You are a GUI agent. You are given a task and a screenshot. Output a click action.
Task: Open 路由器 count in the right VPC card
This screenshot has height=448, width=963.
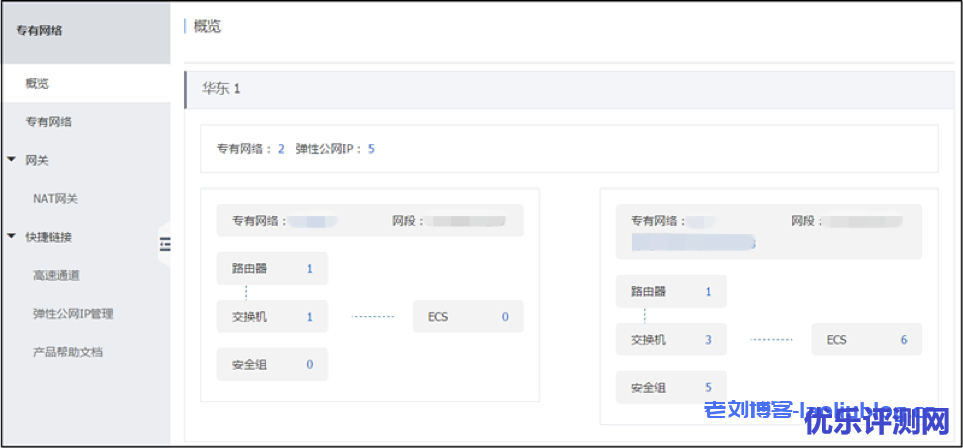pos(709,292)
